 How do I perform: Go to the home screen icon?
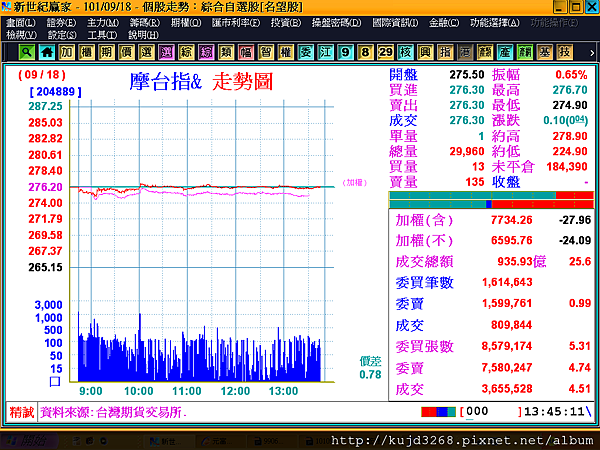click(47, 52)
